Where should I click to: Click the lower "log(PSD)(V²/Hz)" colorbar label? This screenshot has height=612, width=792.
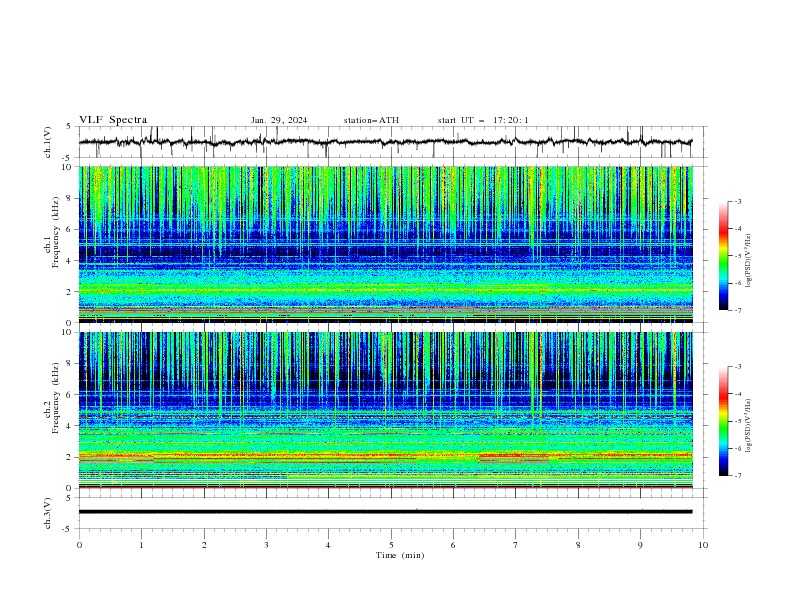749,426
